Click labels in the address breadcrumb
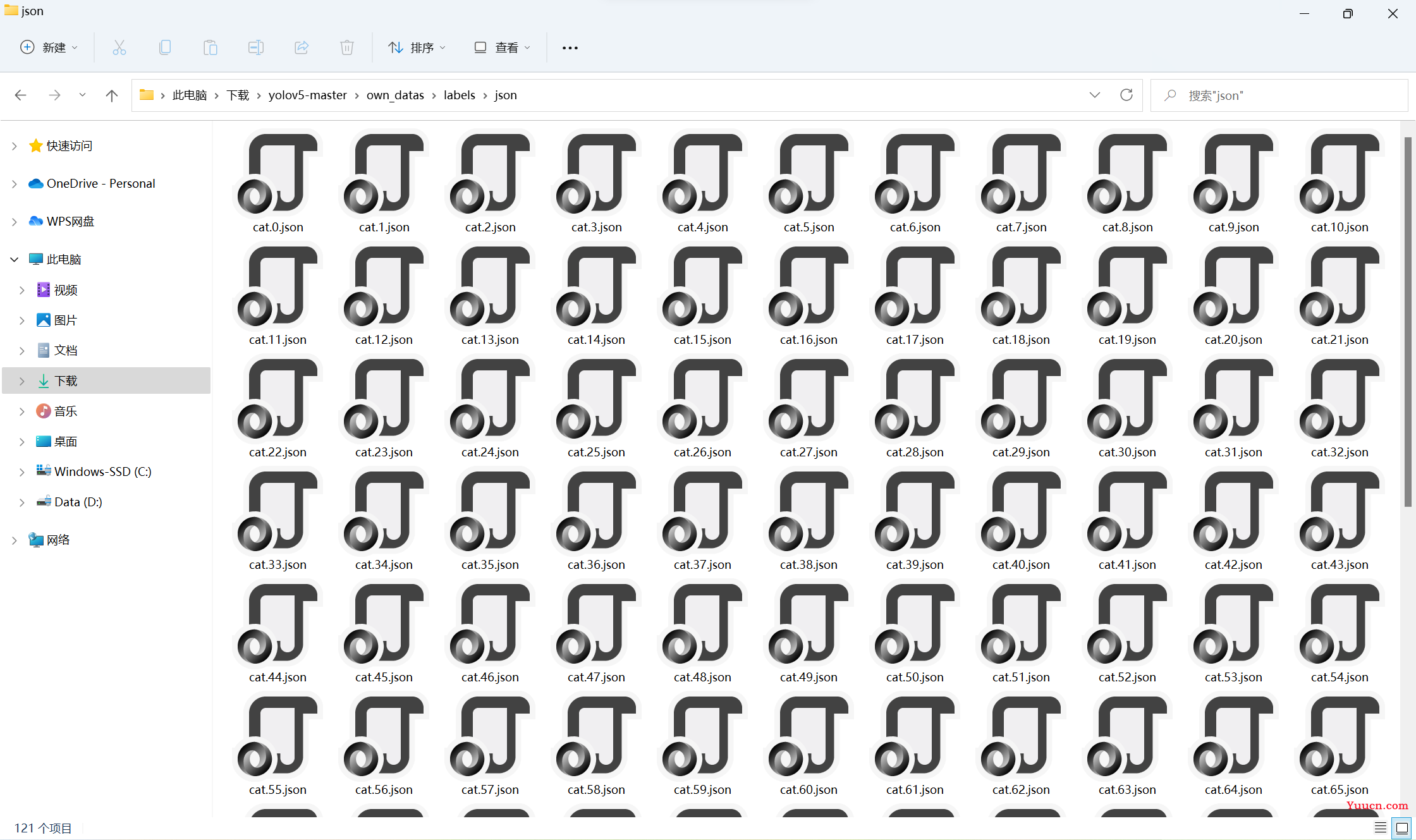Screen dimensions: 1416x840 [460, 95]
